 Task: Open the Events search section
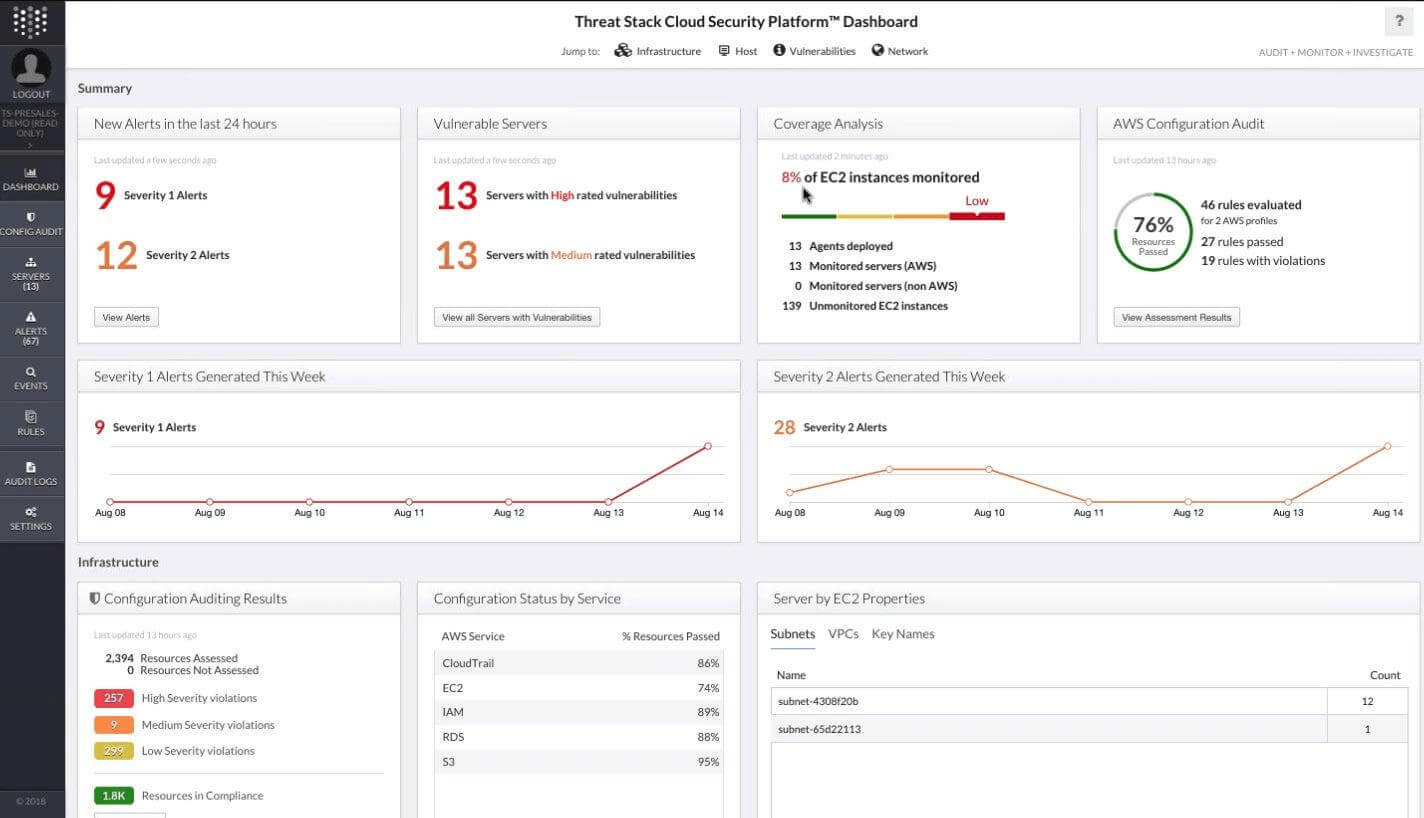tap(31, 378)
